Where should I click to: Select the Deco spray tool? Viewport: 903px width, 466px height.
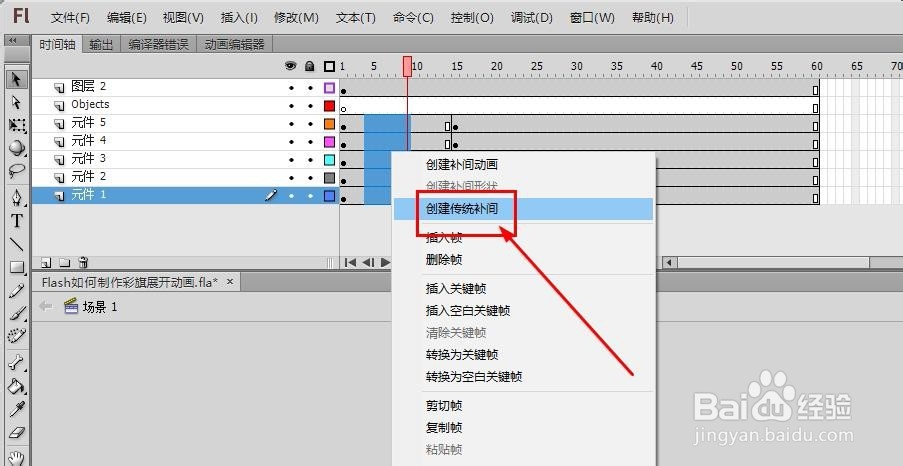tap(17, 335)
